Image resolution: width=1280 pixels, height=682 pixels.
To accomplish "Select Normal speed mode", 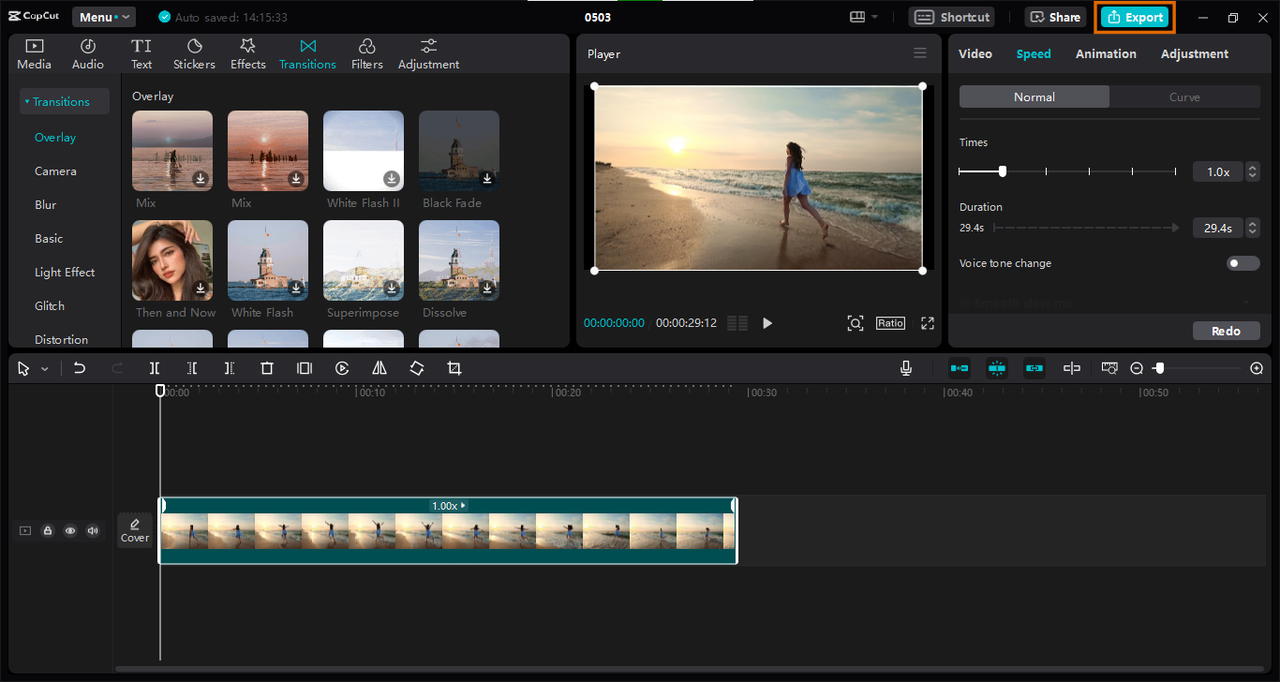I will [x=1034, y=97].
